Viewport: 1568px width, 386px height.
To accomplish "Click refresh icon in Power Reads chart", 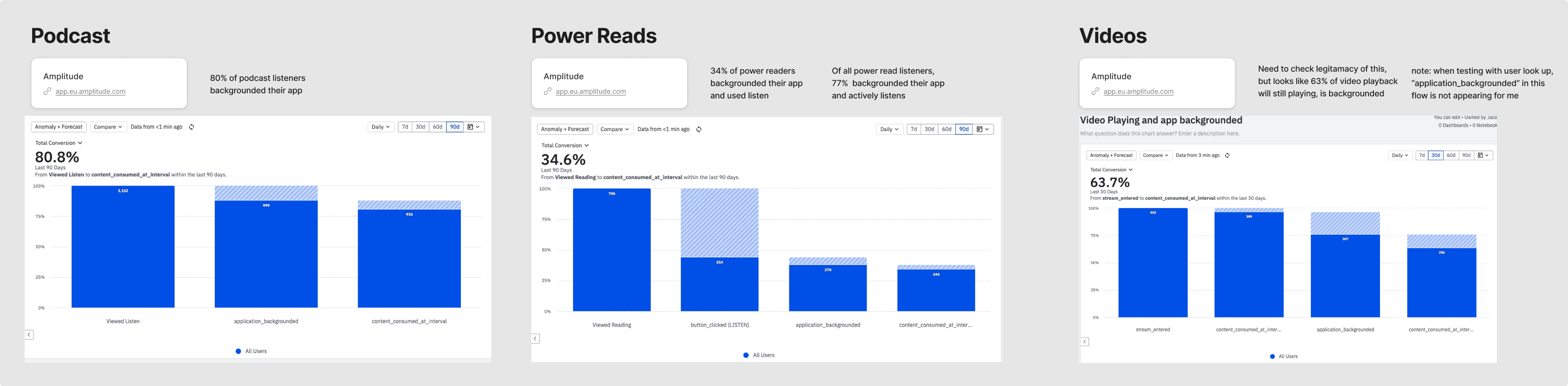I will tap(699, 129).
